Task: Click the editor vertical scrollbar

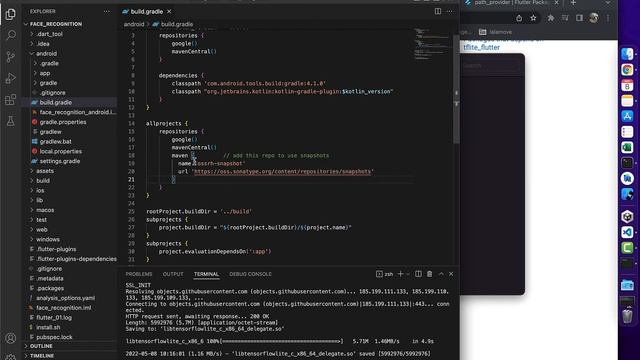Action: click(456, 90)
